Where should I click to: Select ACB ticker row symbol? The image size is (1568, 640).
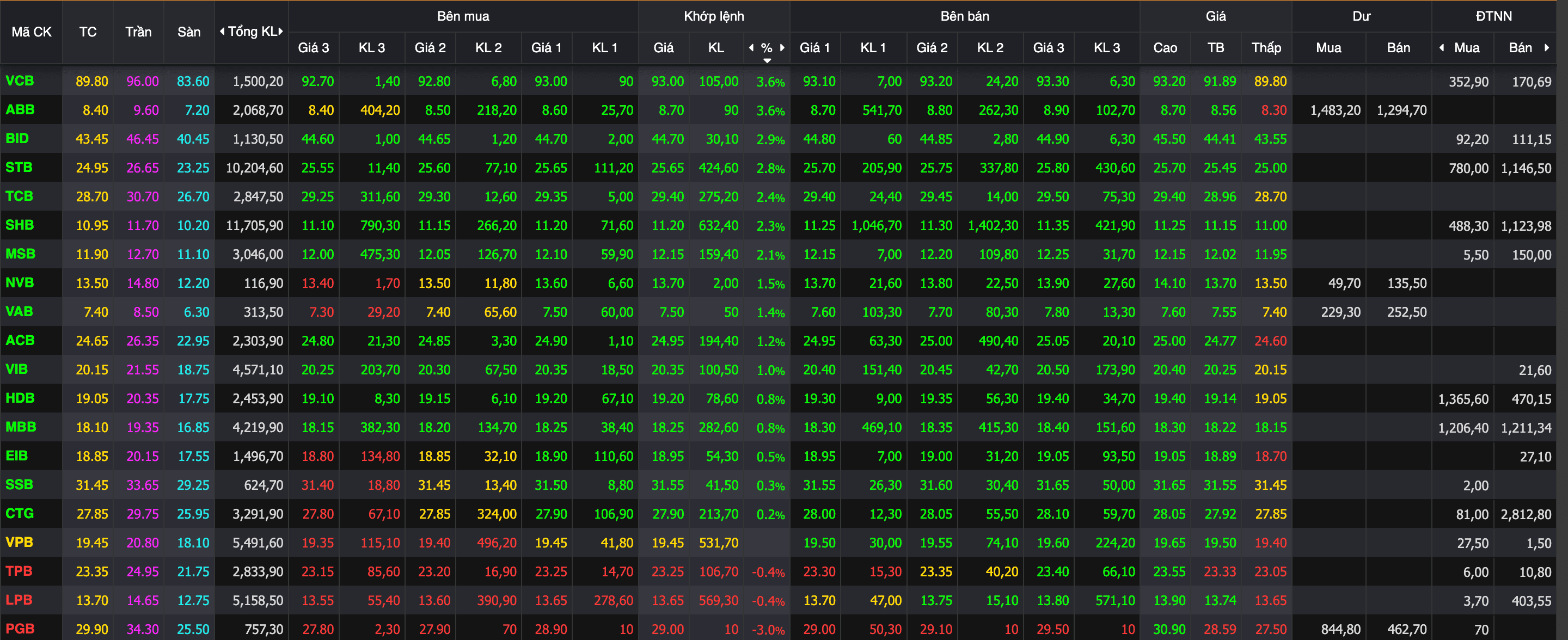pos(20,340)
